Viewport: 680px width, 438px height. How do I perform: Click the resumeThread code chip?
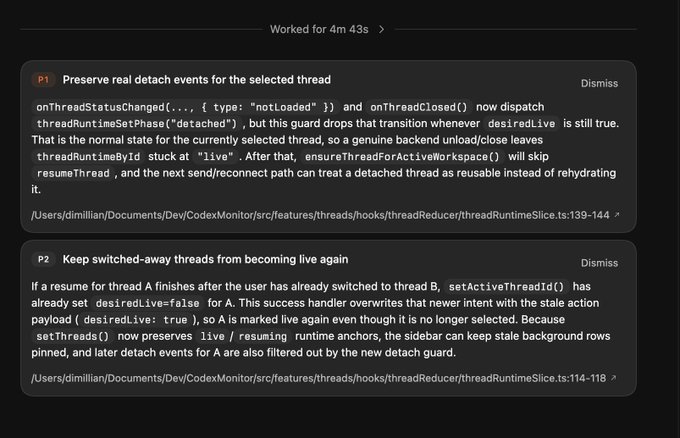(x=73, y=174)
